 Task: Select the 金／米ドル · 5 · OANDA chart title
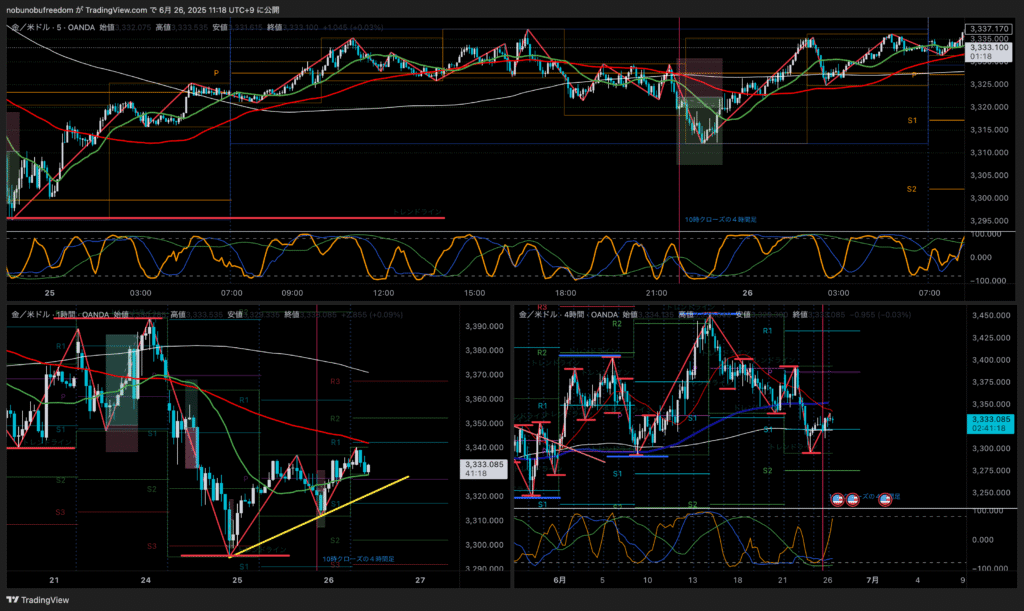pyautogui.click(x=53, y=27)
